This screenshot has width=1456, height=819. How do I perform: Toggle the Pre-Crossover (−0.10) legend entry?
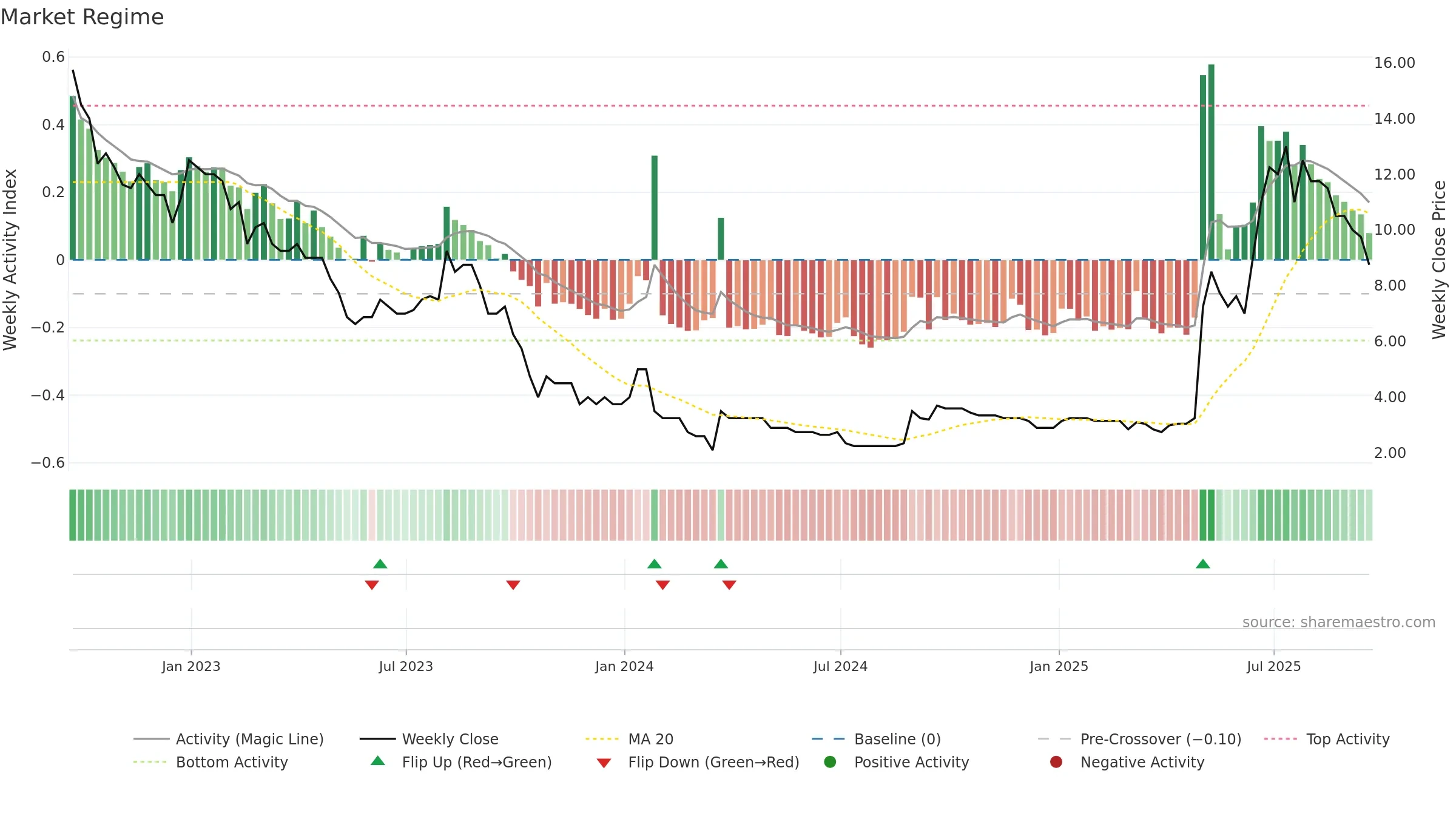[1140, 739]
